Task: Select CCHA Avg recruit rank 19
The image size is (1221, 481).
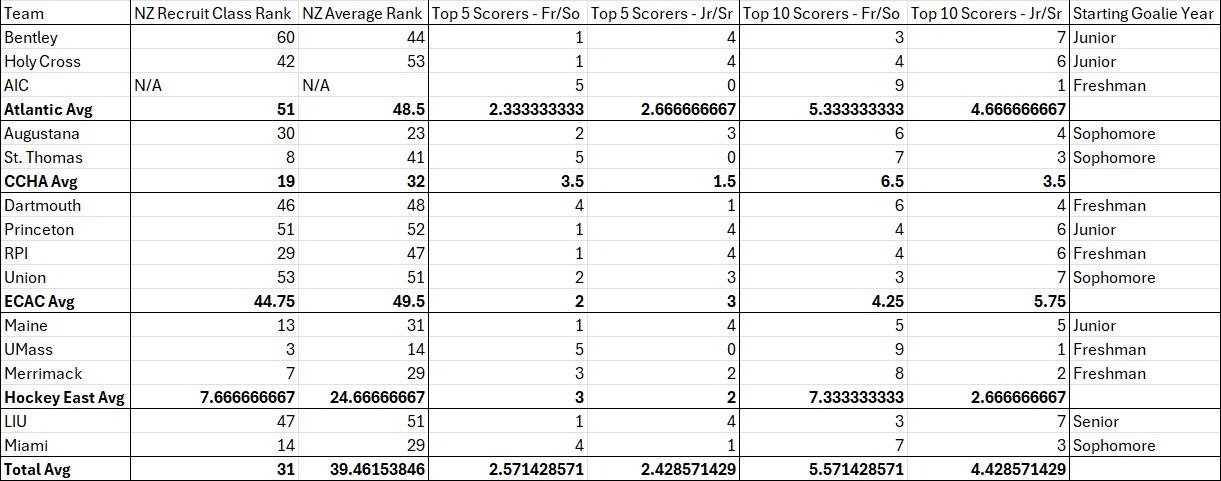Action: click(215, 182)
